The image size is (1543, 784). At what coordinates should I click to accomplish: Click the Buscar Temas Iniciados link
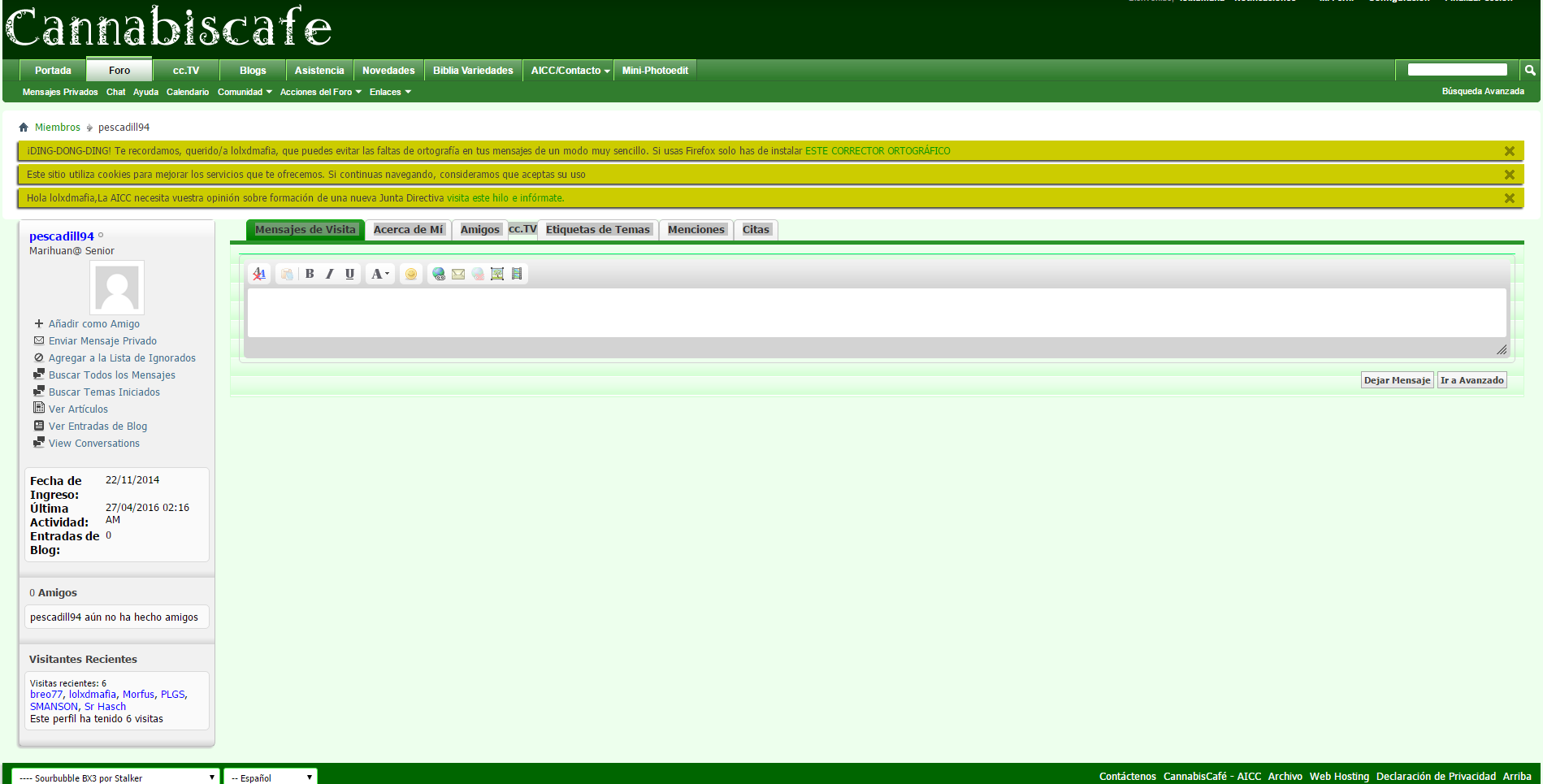click(104, 392)
